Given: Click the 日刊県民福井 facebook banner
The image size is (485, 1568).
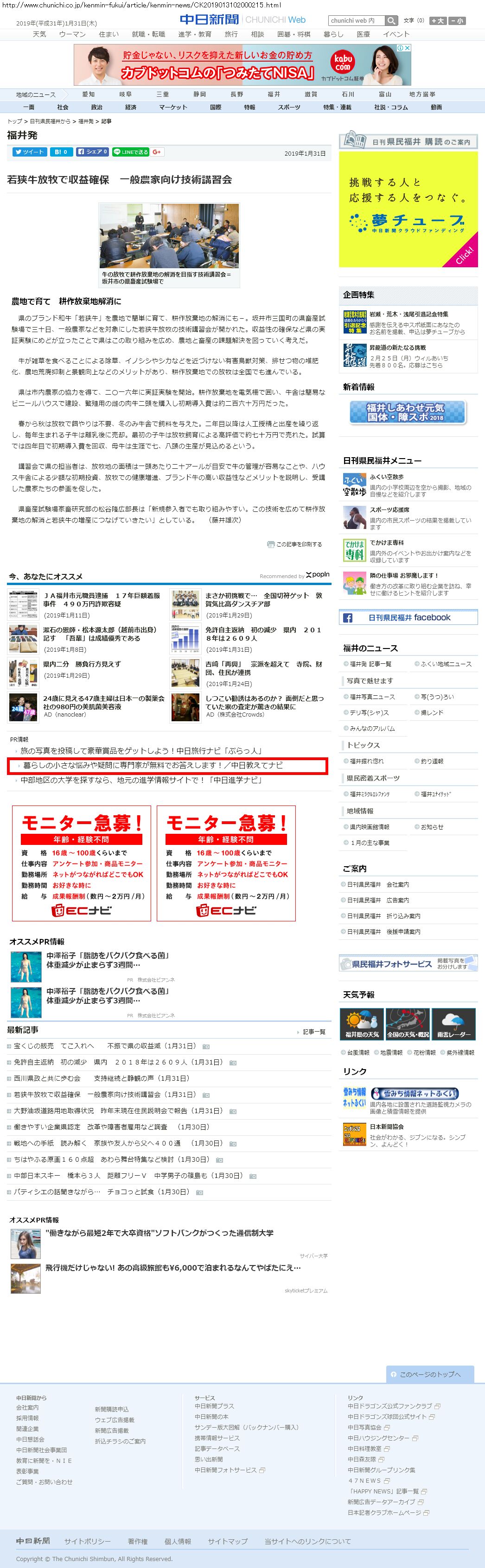Looking at the screenshot, I should point(408,617).
